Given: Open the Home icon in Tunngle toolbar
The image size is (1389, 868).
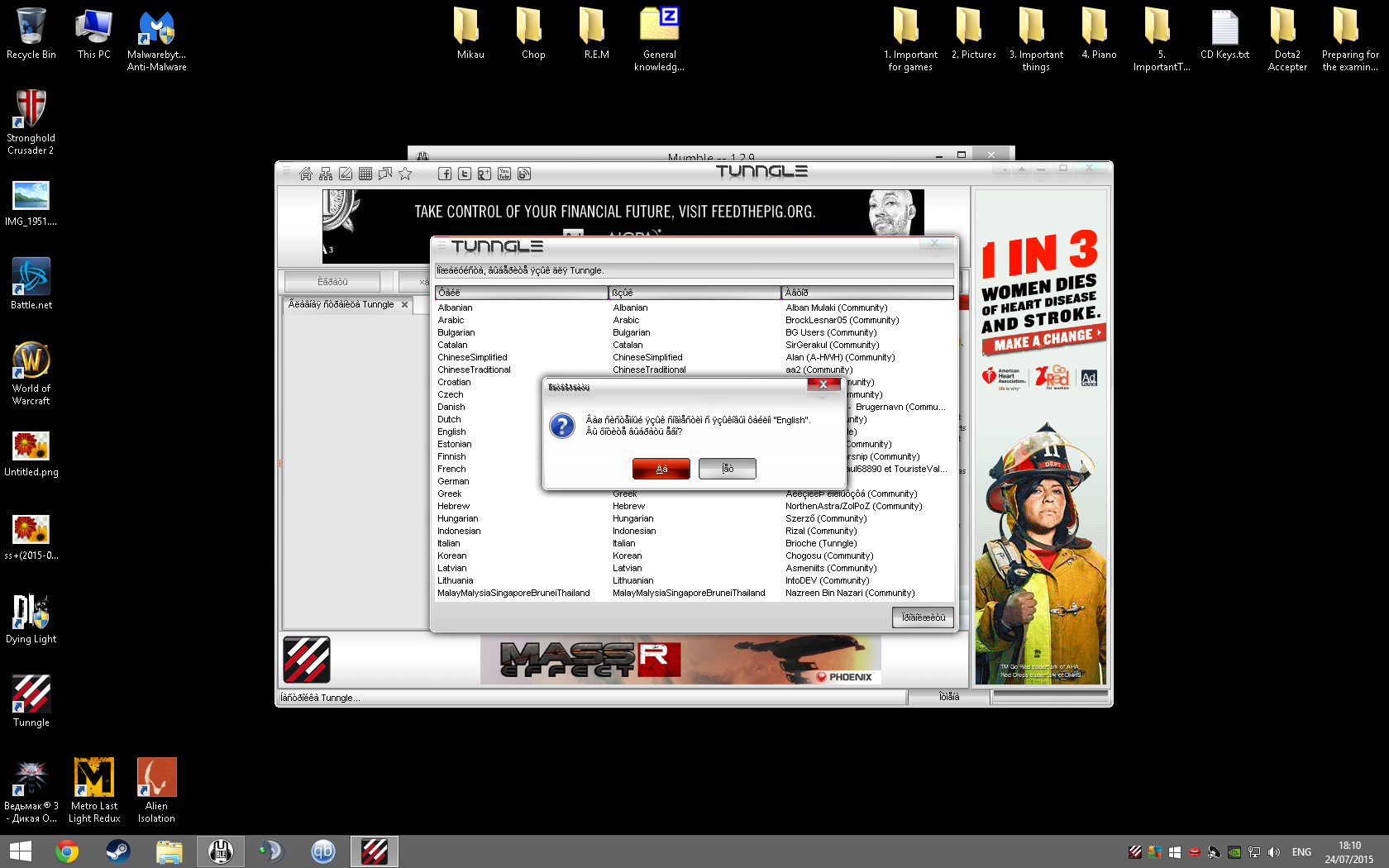Looking at the screenshot, I should 306,174.
